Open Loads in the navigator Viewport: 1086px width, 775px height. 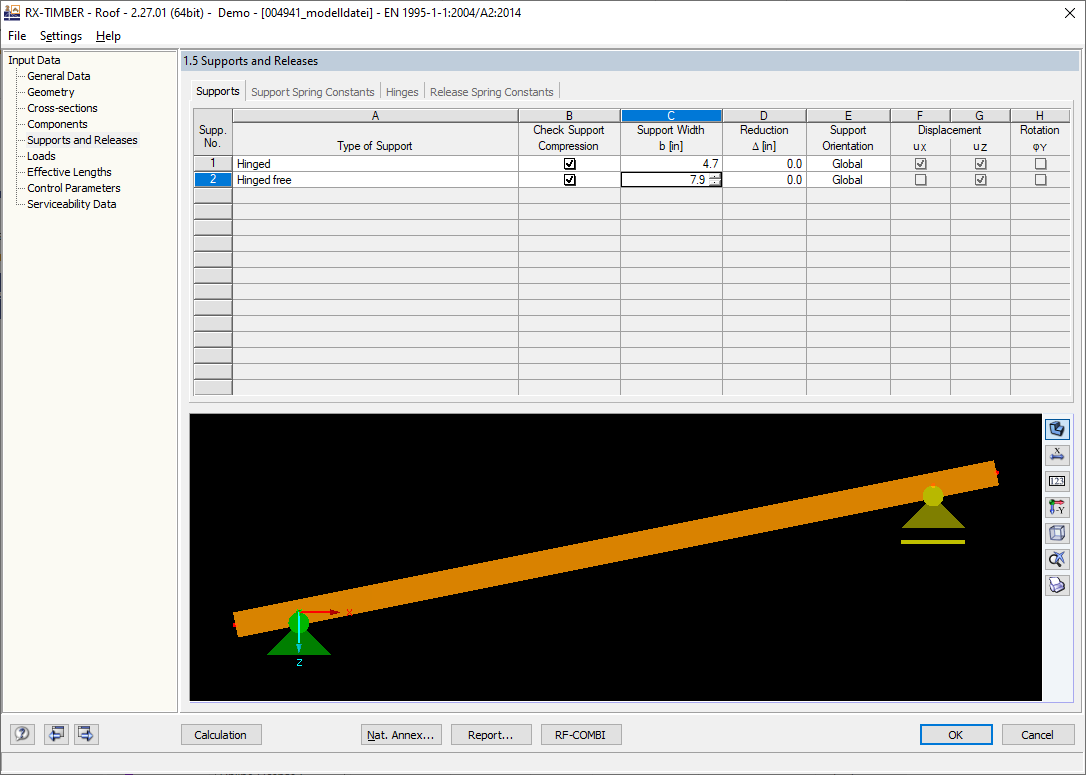pos(42,156)
